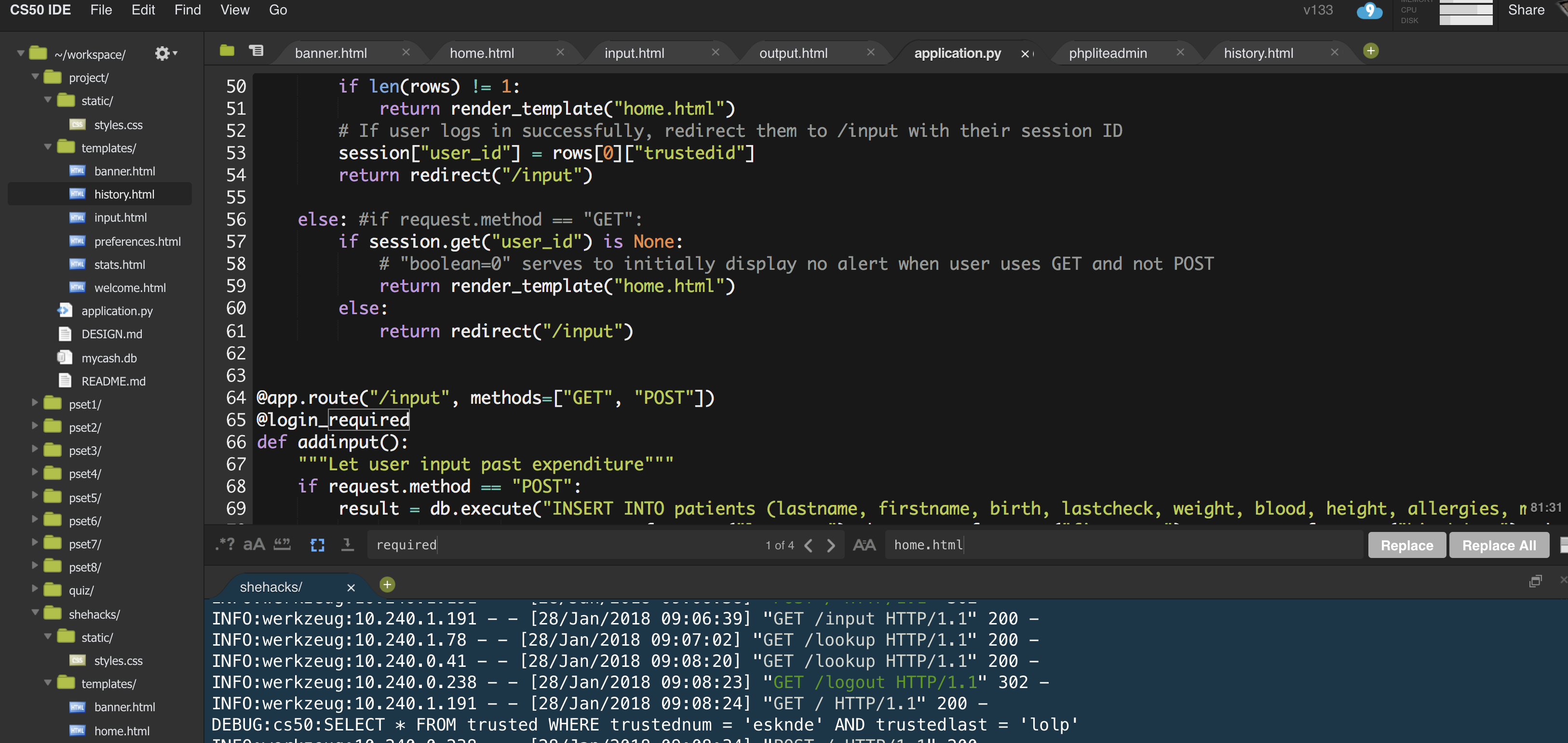Click cloud notification icon with 9
1568x743 pixels.
(x=1369, y=10)
